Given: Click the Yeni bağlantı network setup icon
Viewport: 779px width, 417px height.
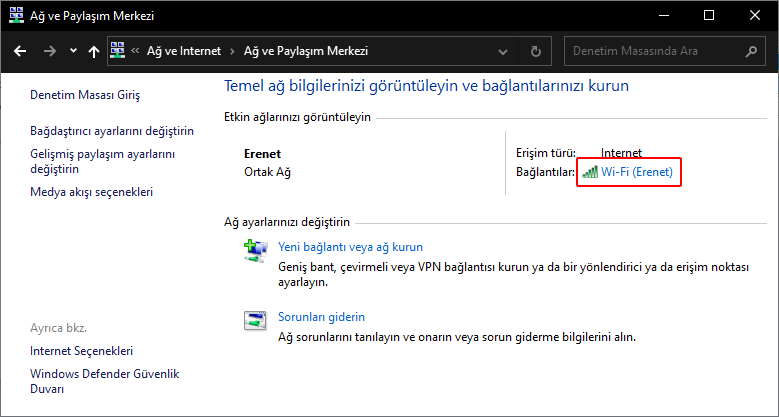Looking at the screenshot, I should click(255, 251).
